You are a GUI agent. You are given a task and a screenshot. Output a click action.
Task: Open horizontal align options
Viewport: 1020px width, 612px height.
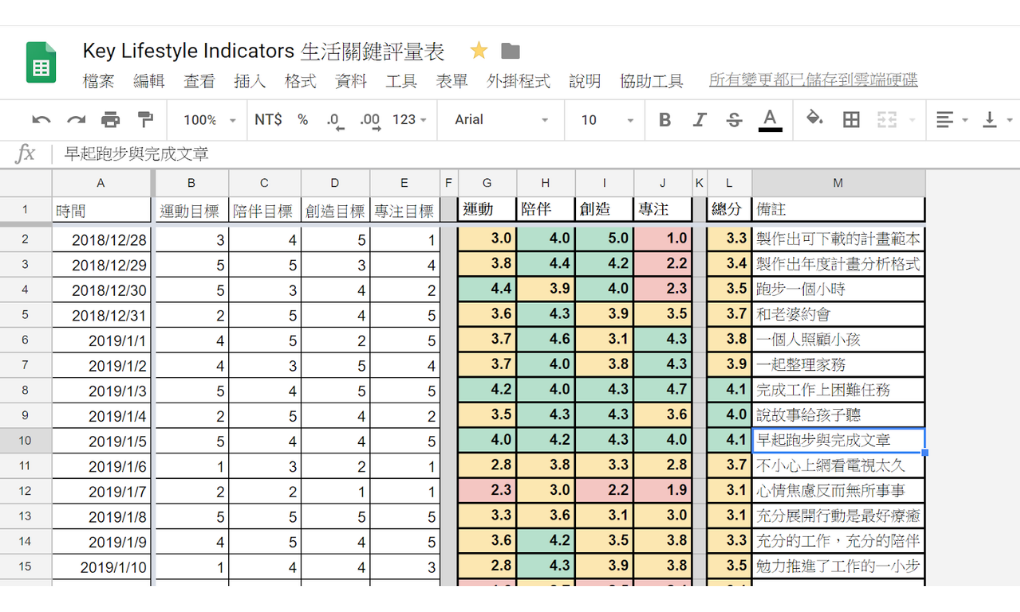952,120
